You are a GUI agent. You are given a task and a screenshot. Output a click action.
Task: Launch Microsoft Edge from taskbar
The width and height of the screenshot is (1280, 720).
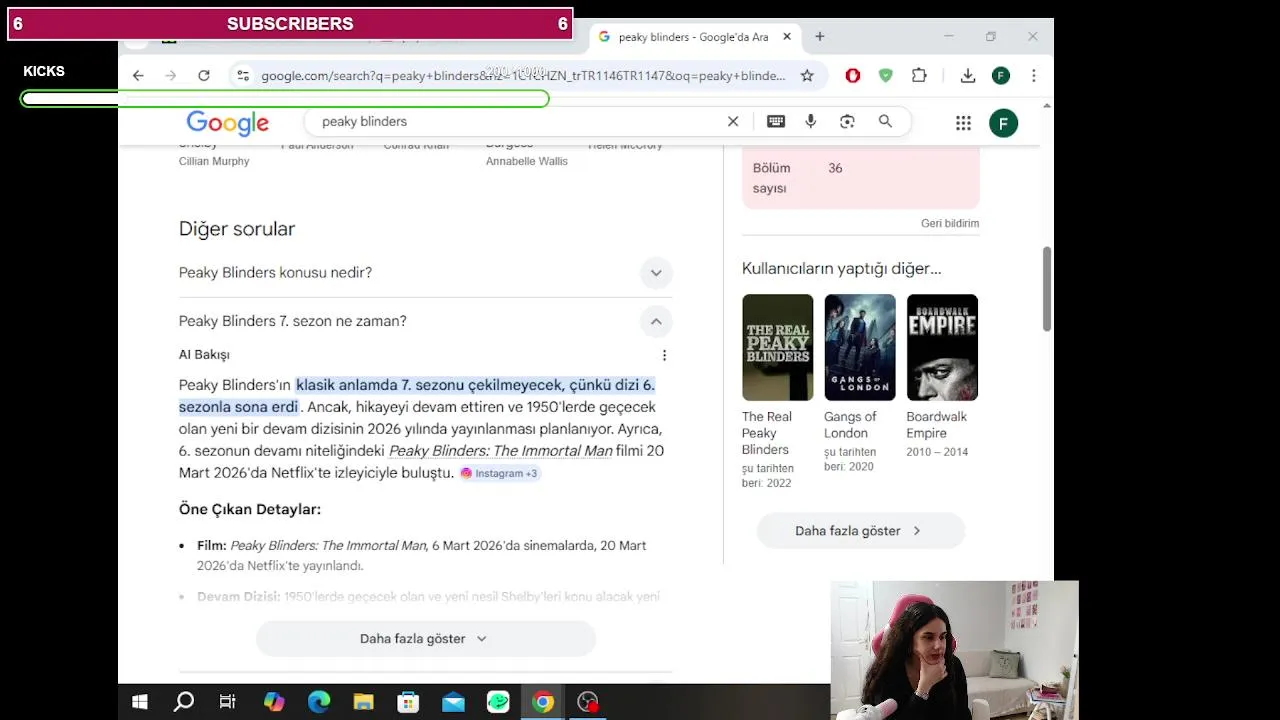point(319,702)
